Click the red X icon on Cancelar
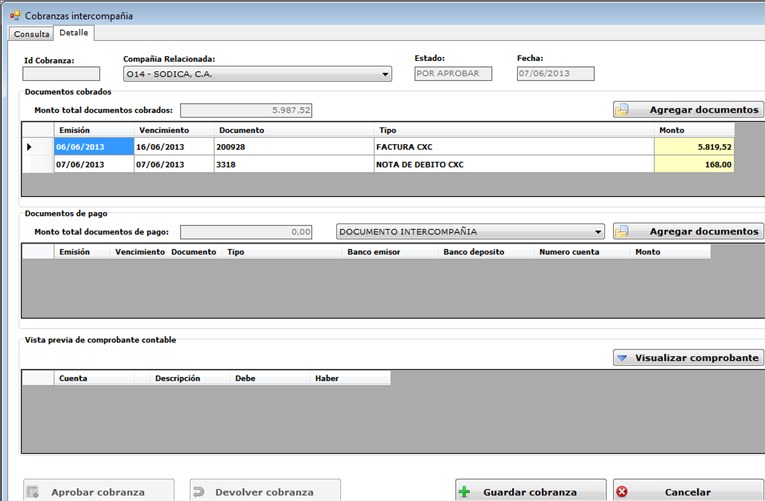This screenshot has width=765, height=501. pos(622,492)
